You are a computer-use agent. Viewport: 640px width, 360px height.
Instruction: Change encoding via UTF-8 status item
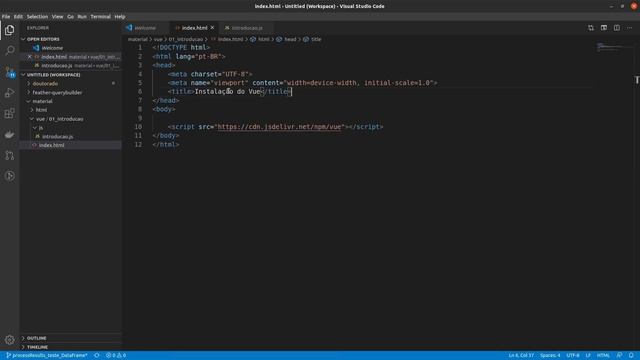(x=573, y=356)
